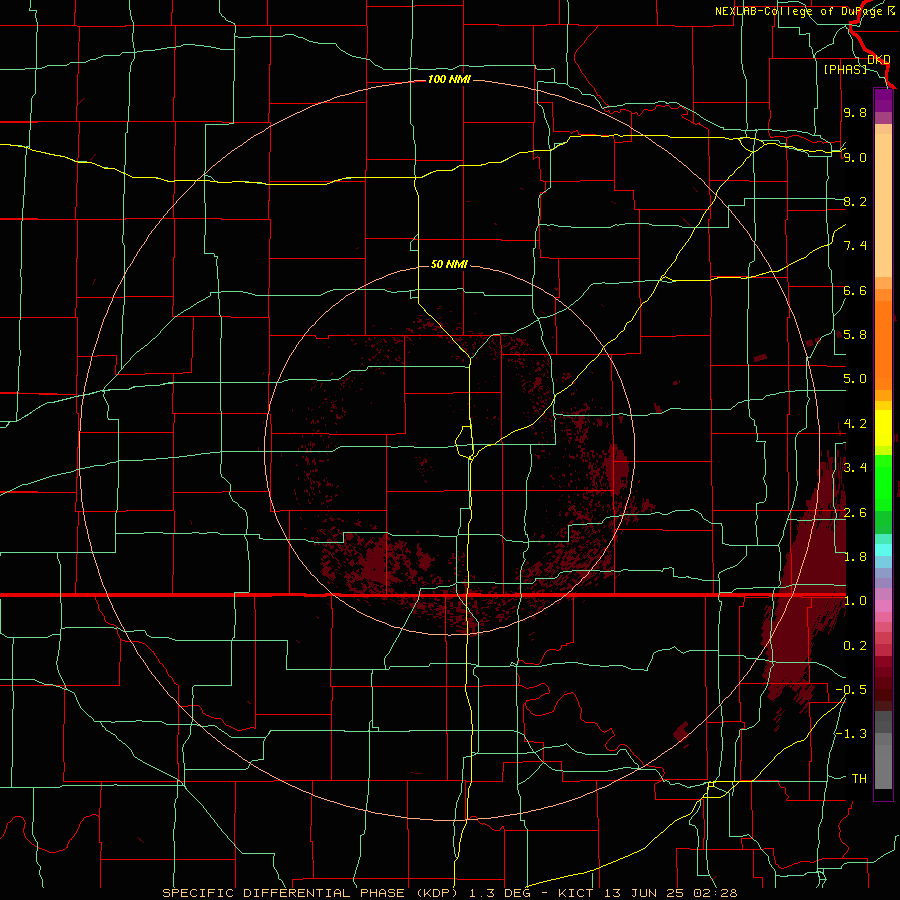This screenshot has height=900, width=900.
Task: Pick the gray segment beside TH
Action: tap(883, 767)
